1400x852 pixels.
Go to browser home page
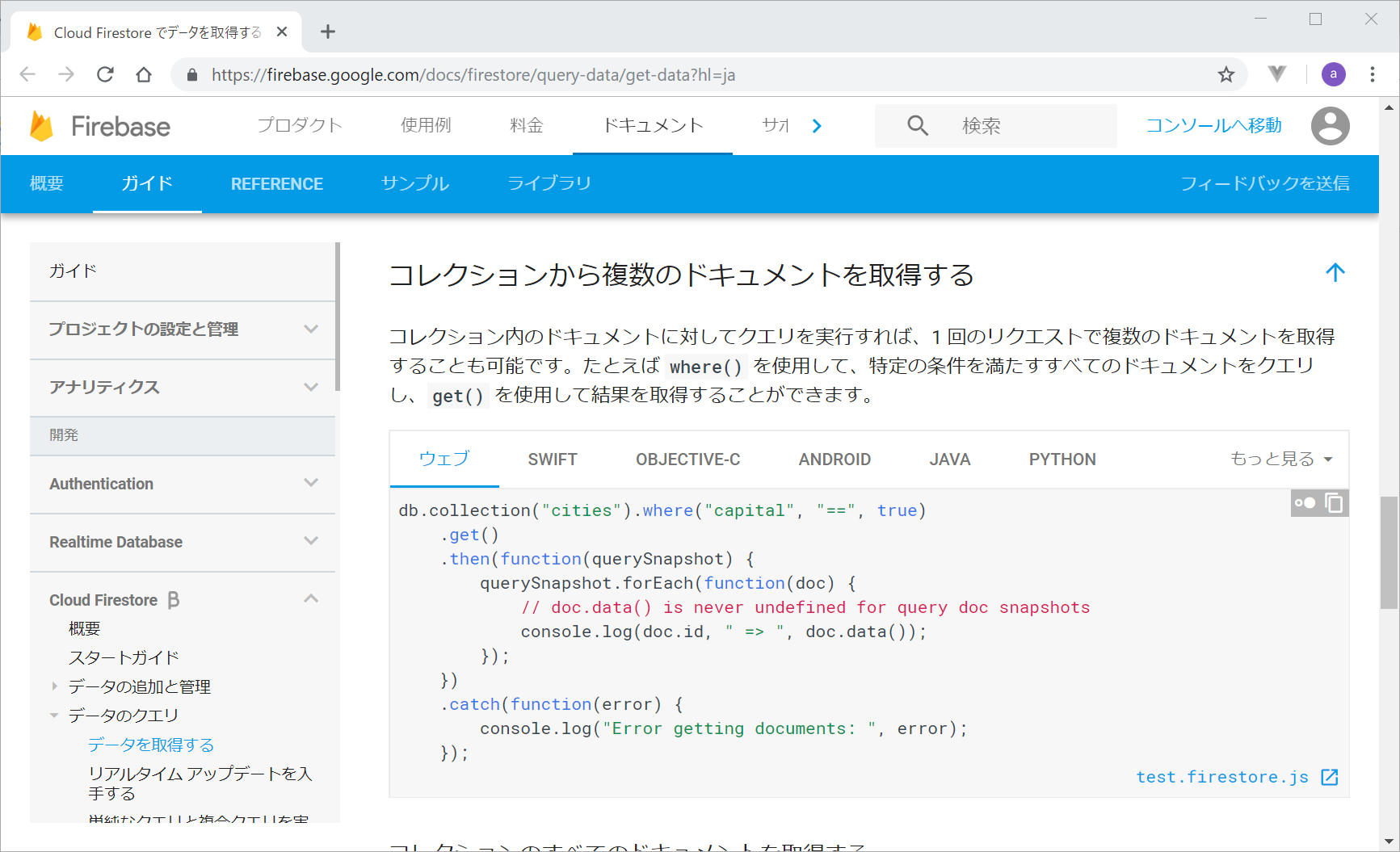[x=144, y=75]
